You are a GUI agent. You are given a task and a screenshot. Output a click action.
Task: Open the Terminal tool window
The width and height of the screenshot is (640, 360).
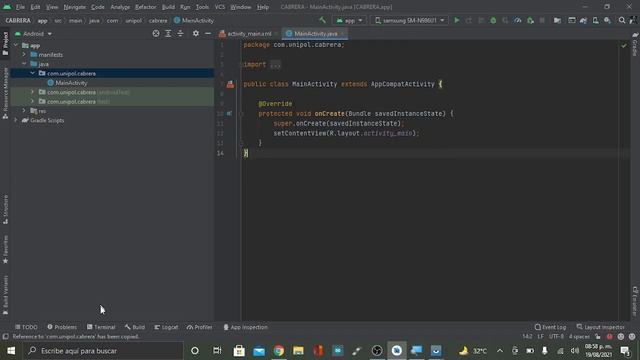click(x=101, y=327)
